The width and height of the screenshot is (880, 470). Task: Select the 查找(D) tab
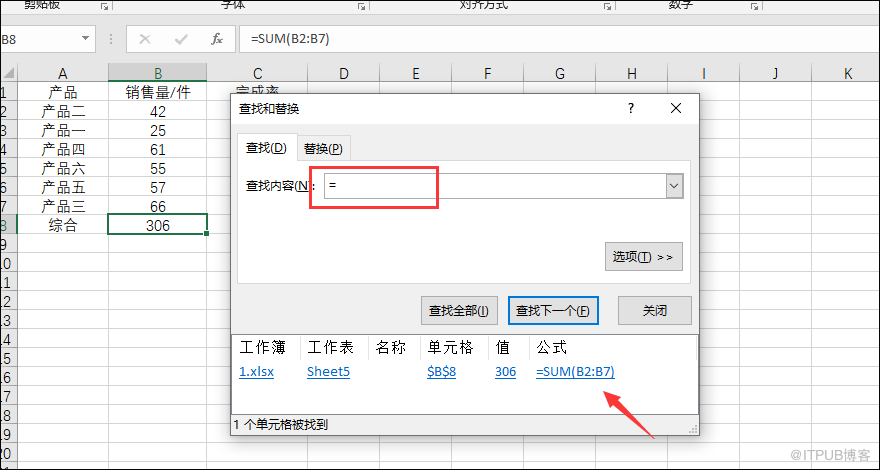click(266, 149)
